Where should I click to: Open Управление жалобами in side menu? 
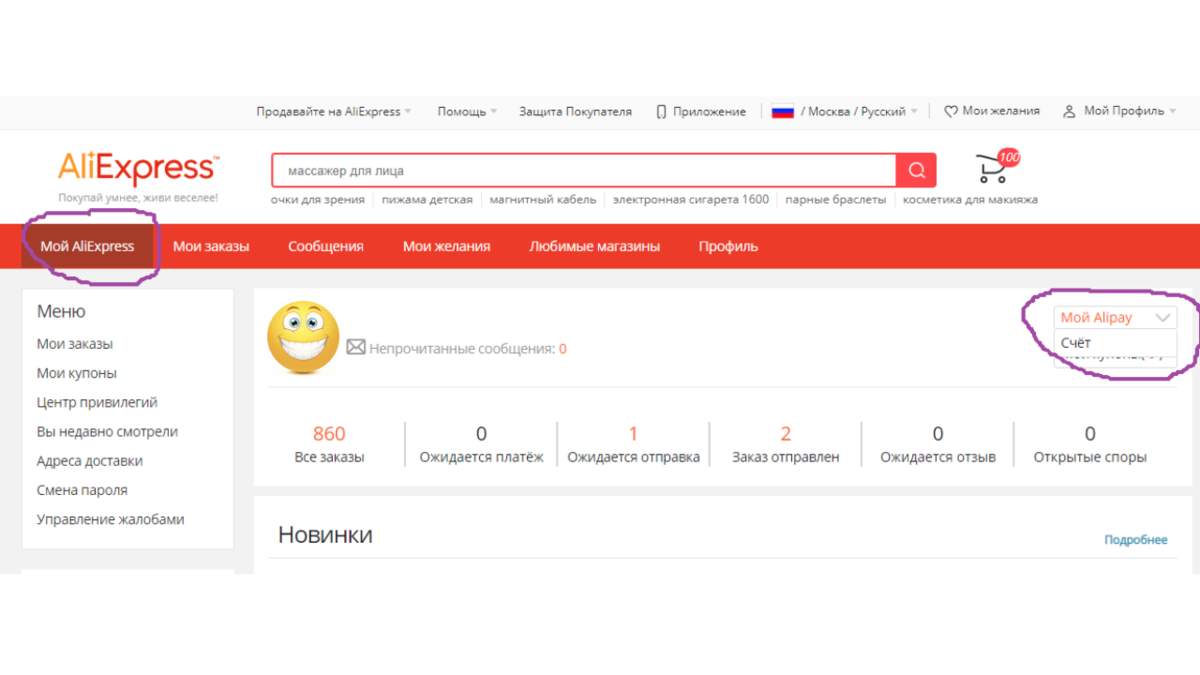pos(110,520)
